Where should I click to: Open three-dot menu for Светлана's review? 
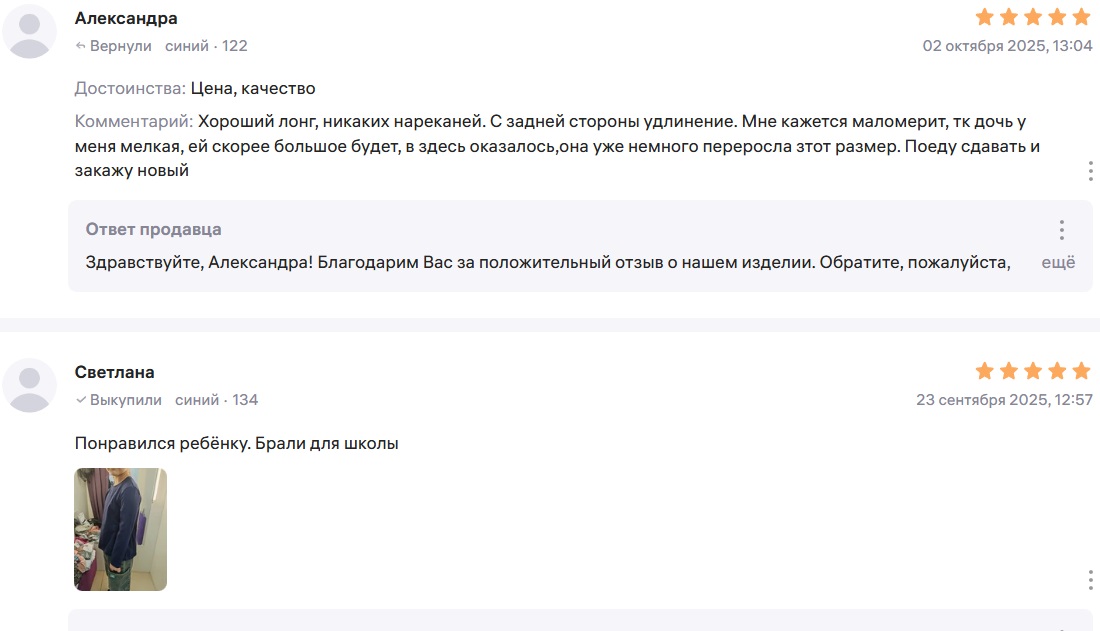1090,580
